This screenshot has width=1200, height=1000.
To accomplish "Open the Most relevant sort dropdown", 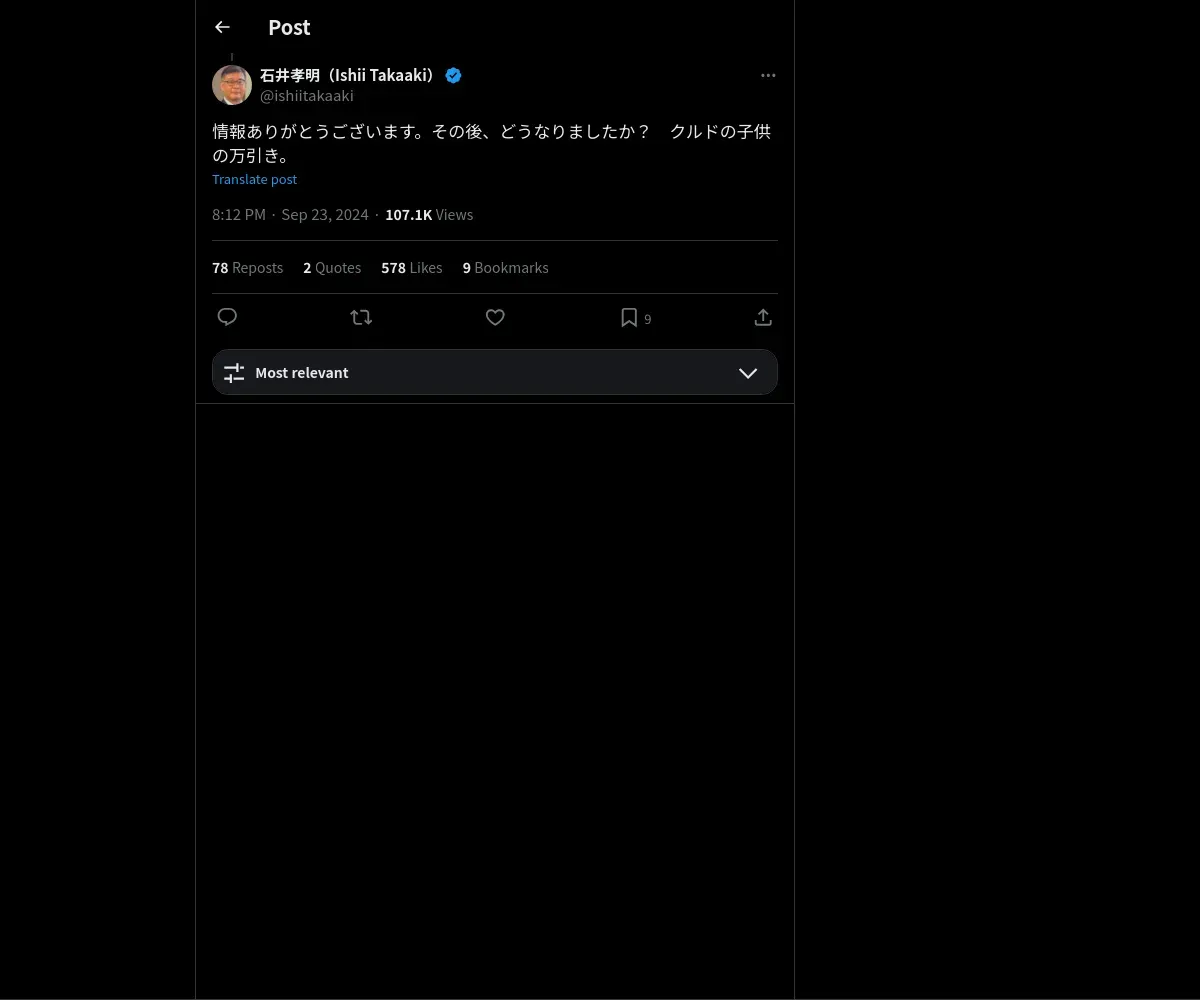I will pyautogui.click(x=495, y=372).
